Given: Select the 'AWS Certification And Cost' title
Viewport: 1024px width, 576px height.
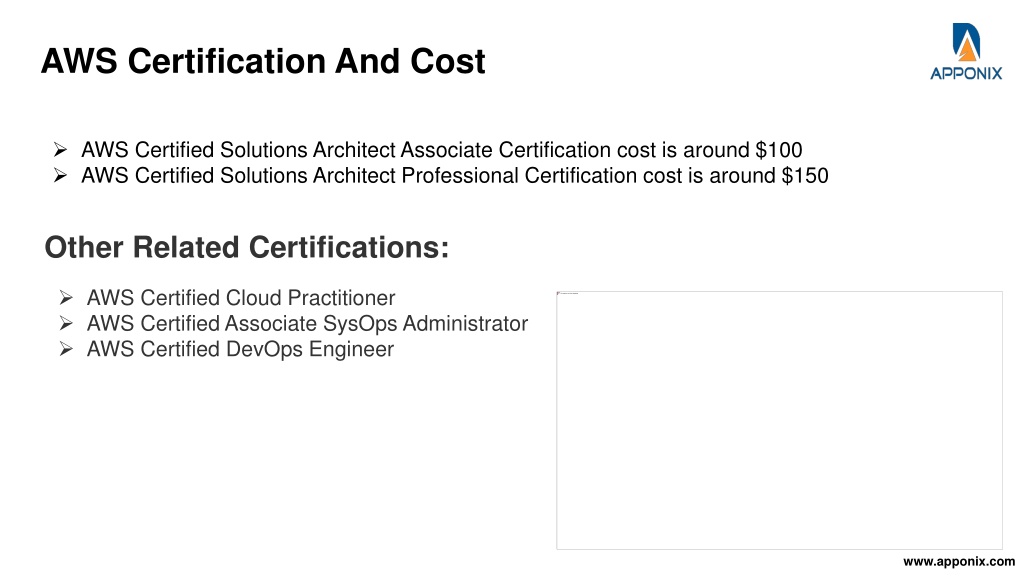Looking at the screenshot, I should point(263,61).
